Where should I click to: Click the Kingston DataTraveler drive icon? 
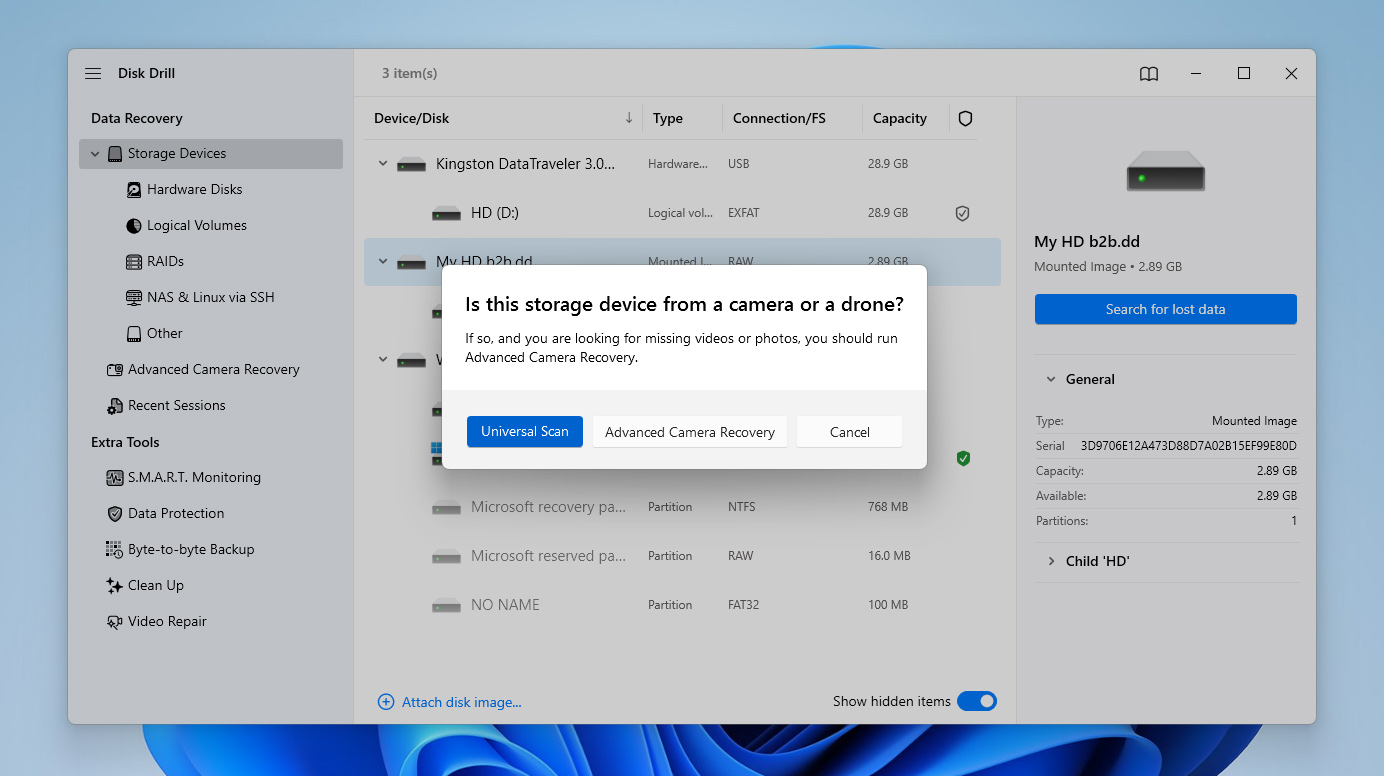pos(411,164)
